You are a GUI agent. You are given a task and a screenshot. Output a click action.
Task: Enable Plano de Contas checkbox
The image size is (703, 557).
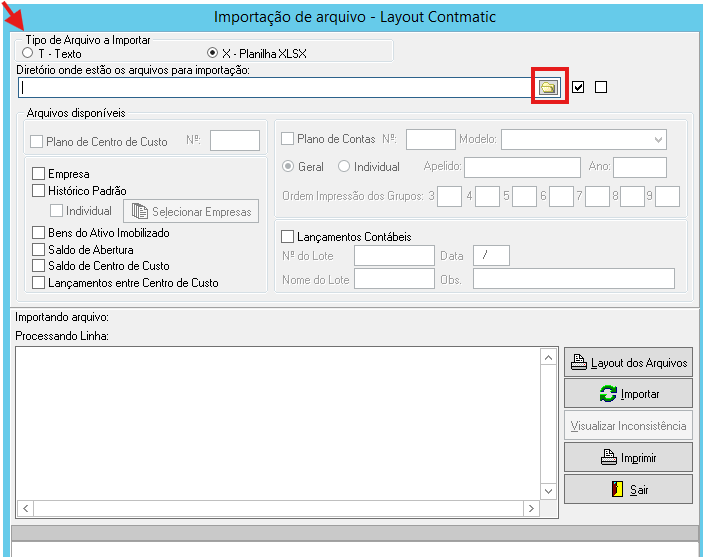pos(287,139)
